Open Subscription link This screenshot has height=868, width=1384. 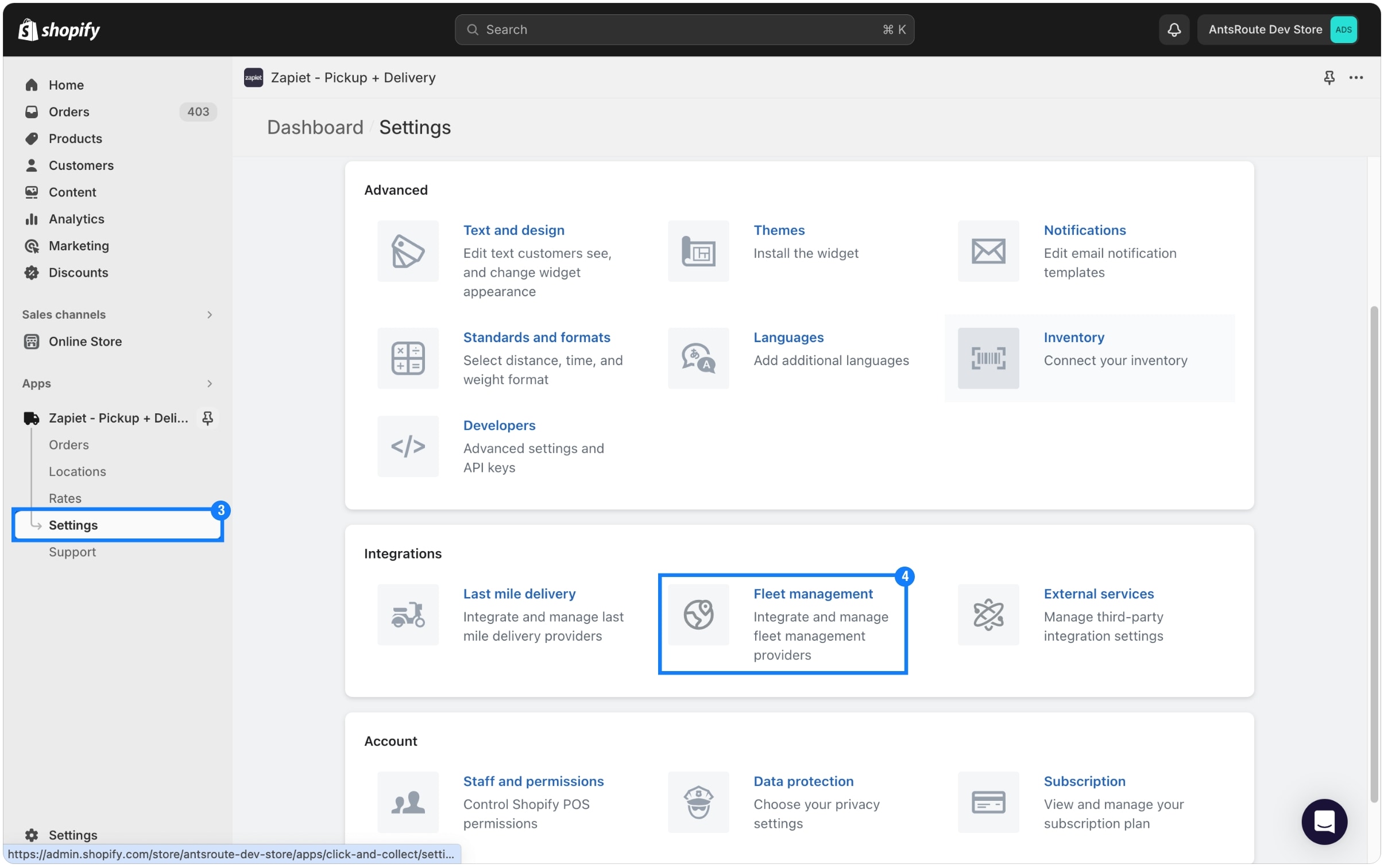click(x=1084, y=781)
